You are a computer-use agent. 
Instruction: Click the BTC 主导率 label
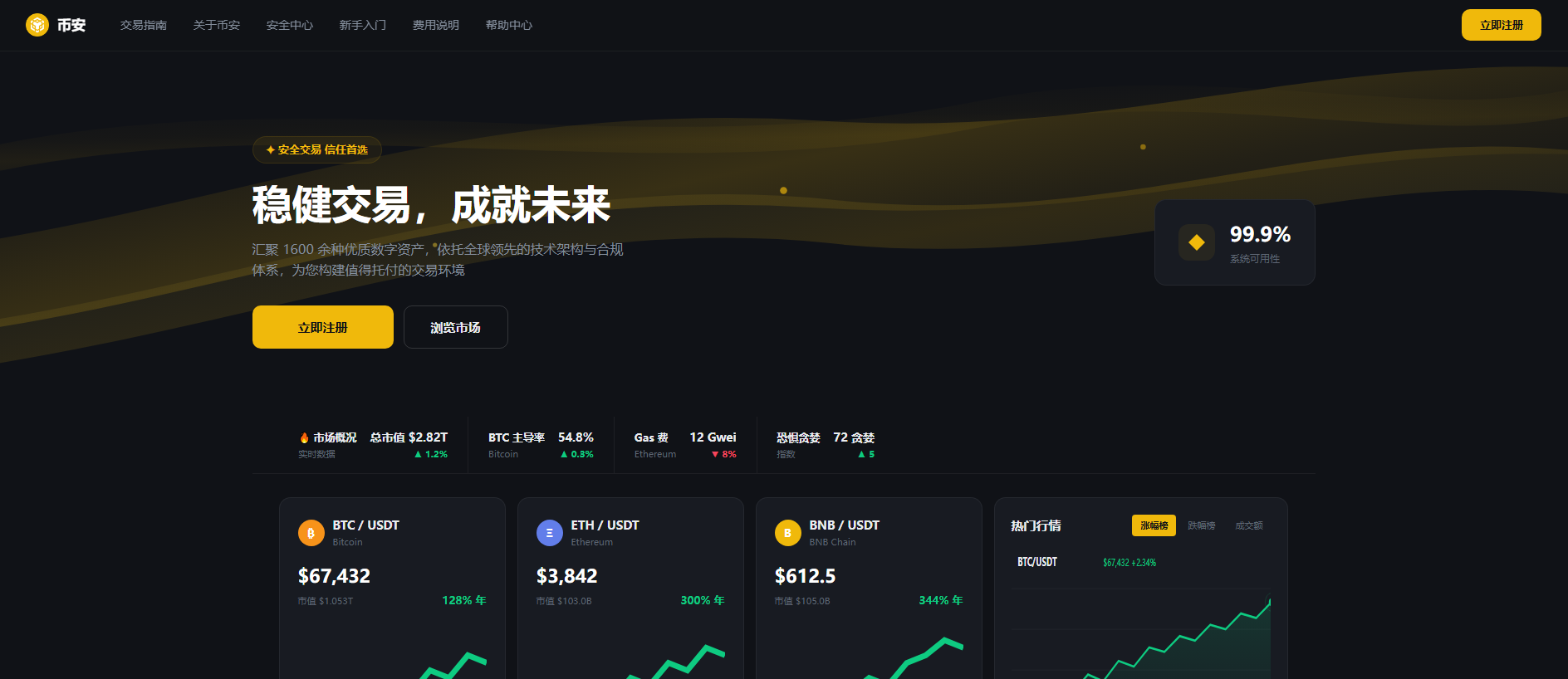[517, 437]
